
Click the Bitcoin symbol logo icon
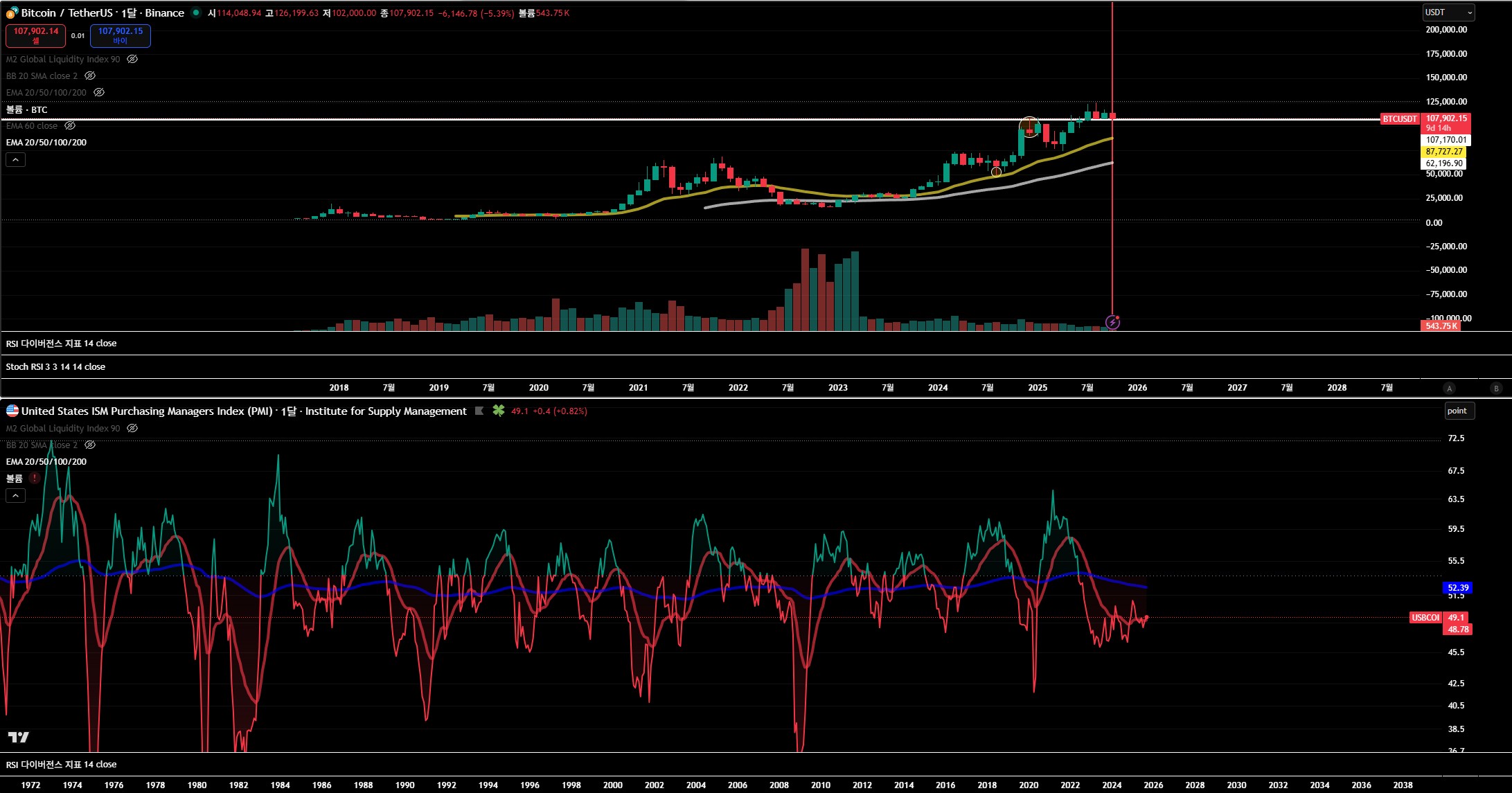coord(12,12)
